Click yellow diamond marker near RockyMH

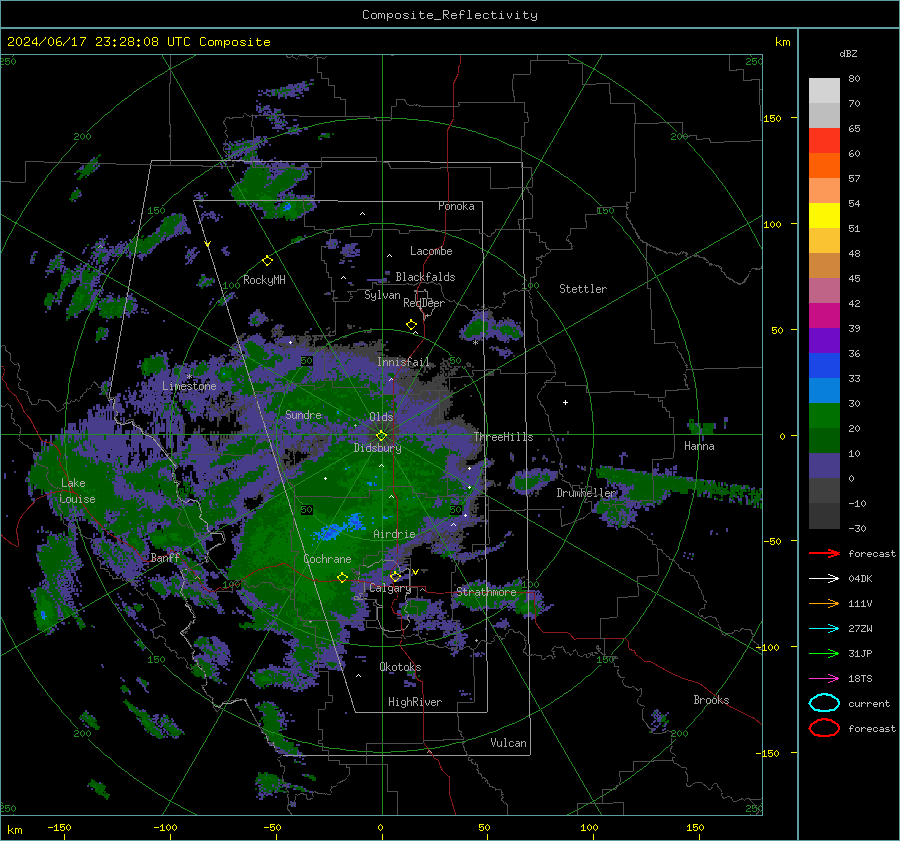click(x=267, y=261)
